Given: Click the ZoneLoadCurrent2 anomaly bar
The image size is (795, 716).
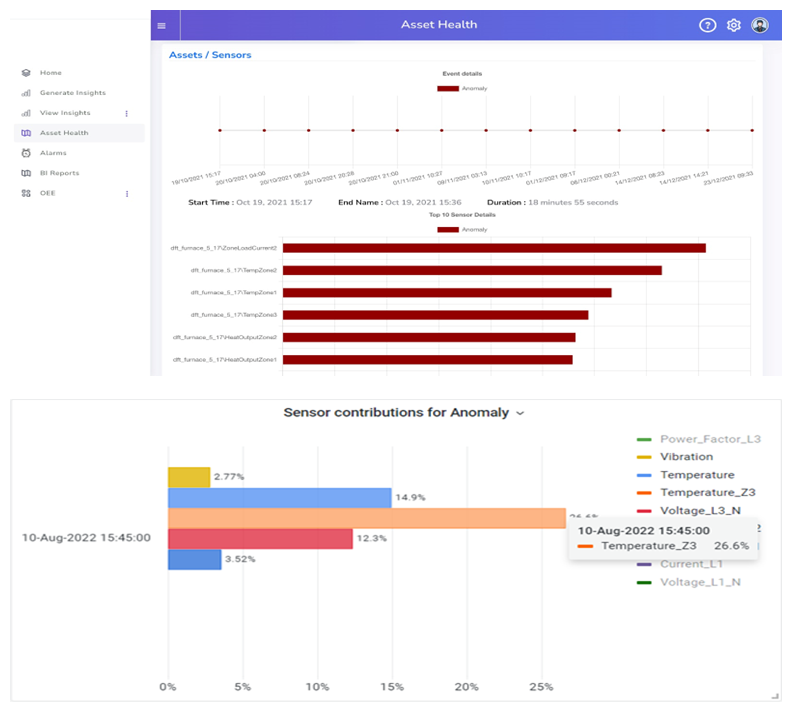Looking at the screenshot, I should point(494,247).
